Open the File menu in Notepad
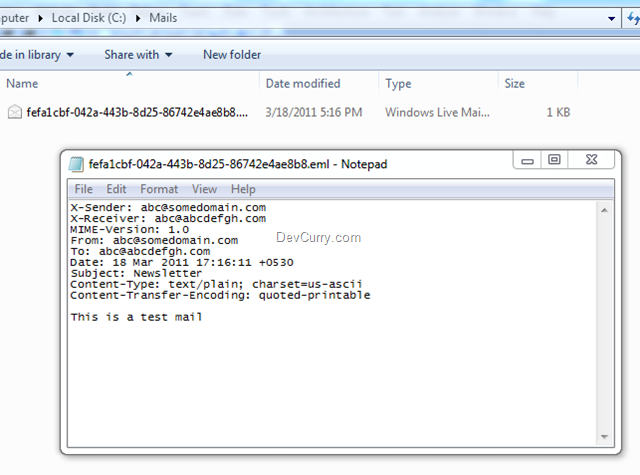640x475 pixels. pyautogui.click(x=84, y=189)
